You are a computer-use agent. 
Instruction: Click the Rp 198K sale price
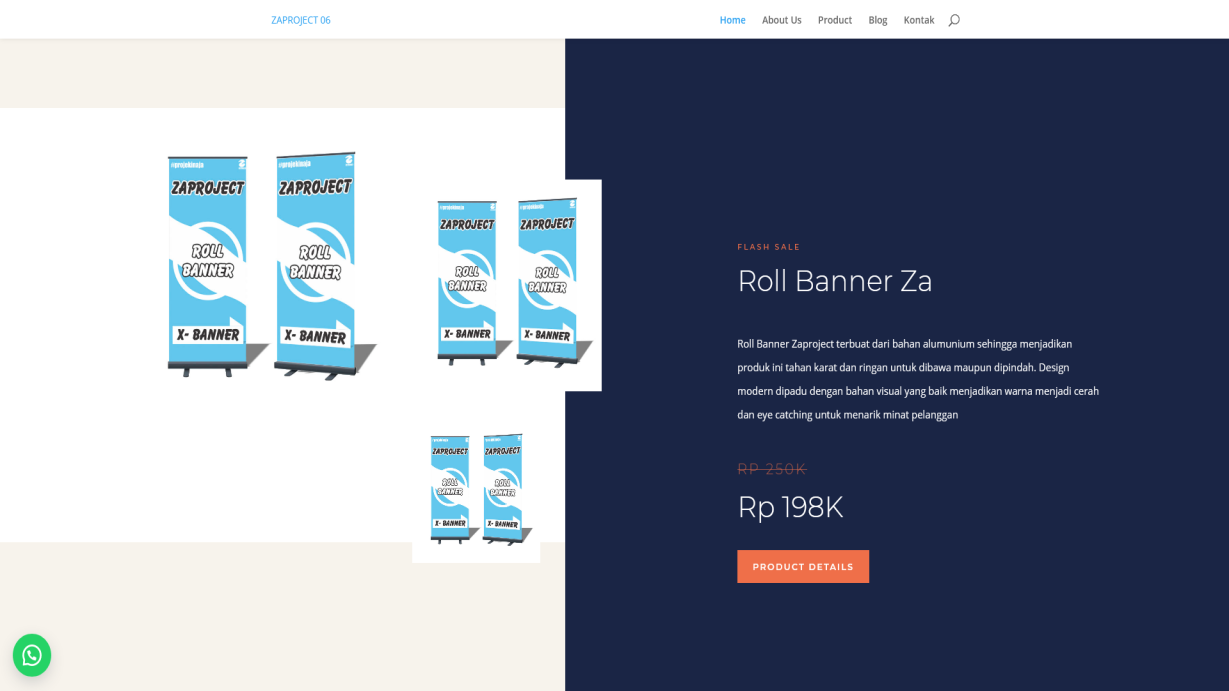pyautogui.click(x=790, y=507)
